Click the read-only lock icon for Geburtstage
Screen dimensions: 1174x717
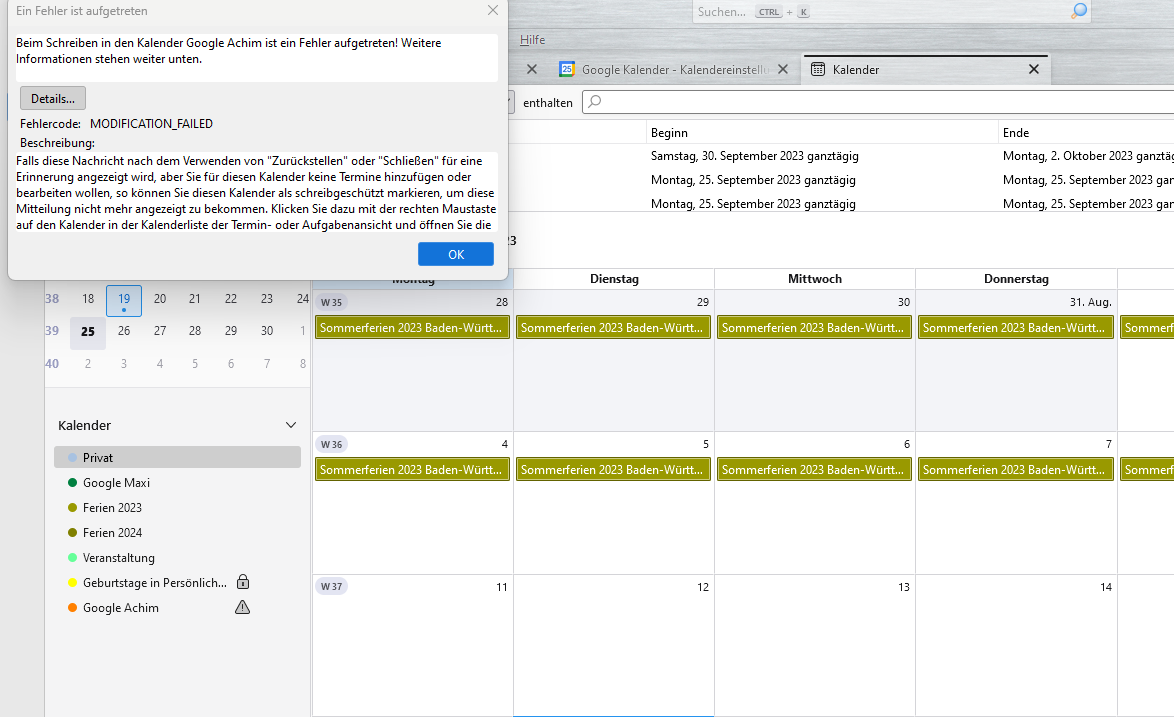pyautogui.click(x=243, y=582)
